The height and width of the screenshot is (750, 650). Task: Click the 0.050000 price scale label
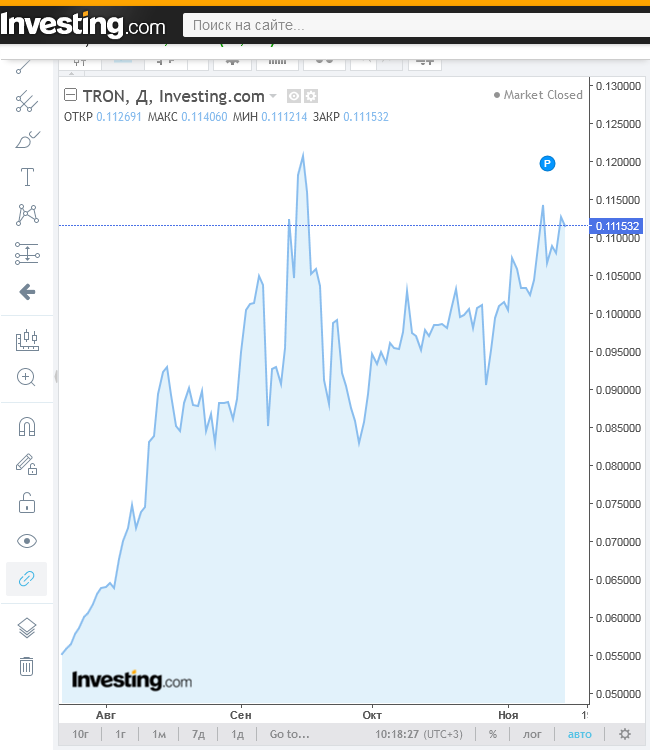click(618, 694)
